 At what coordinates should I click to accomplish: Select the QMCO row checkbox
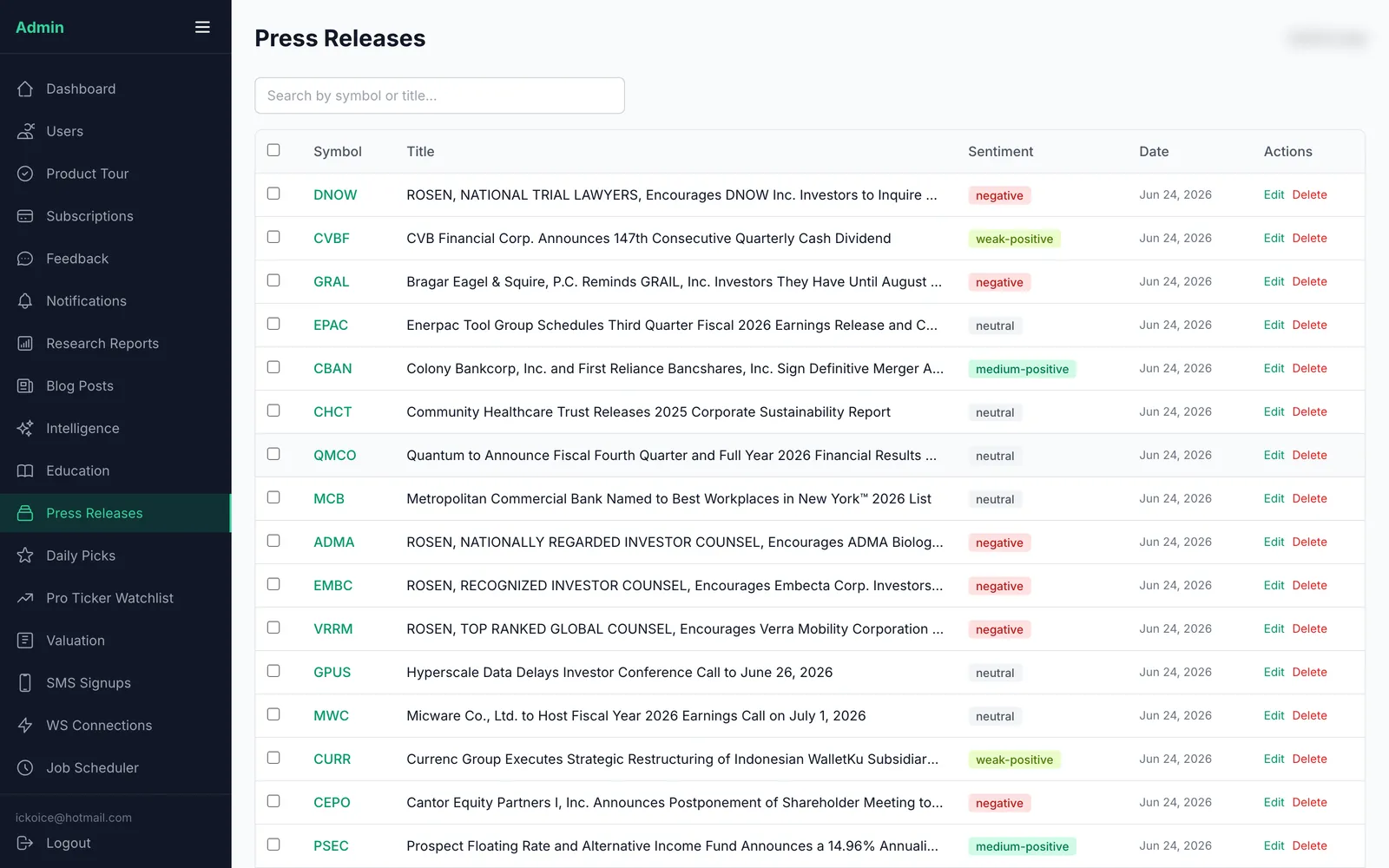[273, 454]
